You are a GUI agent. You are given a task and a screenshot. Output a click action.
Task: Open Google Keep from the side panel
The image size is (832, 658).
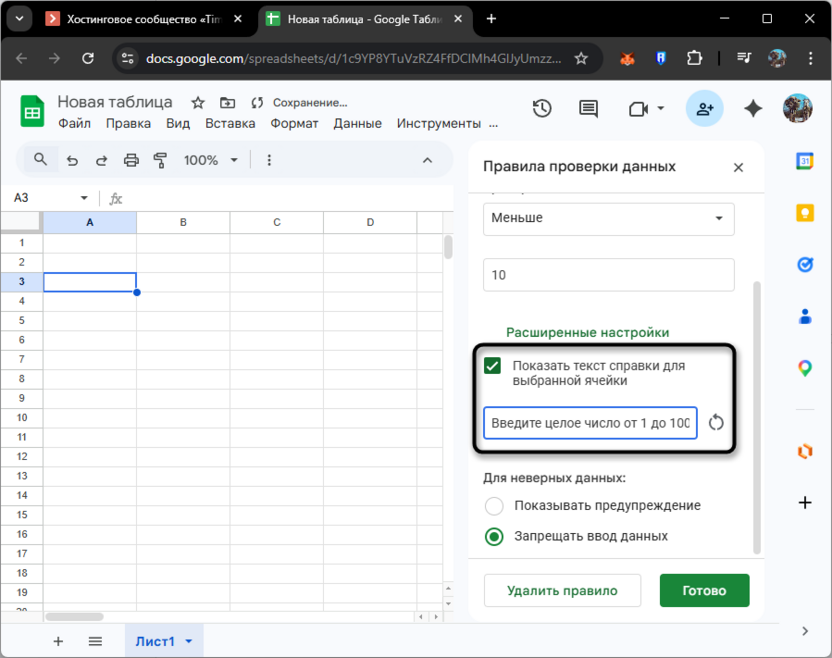(805, 214)
